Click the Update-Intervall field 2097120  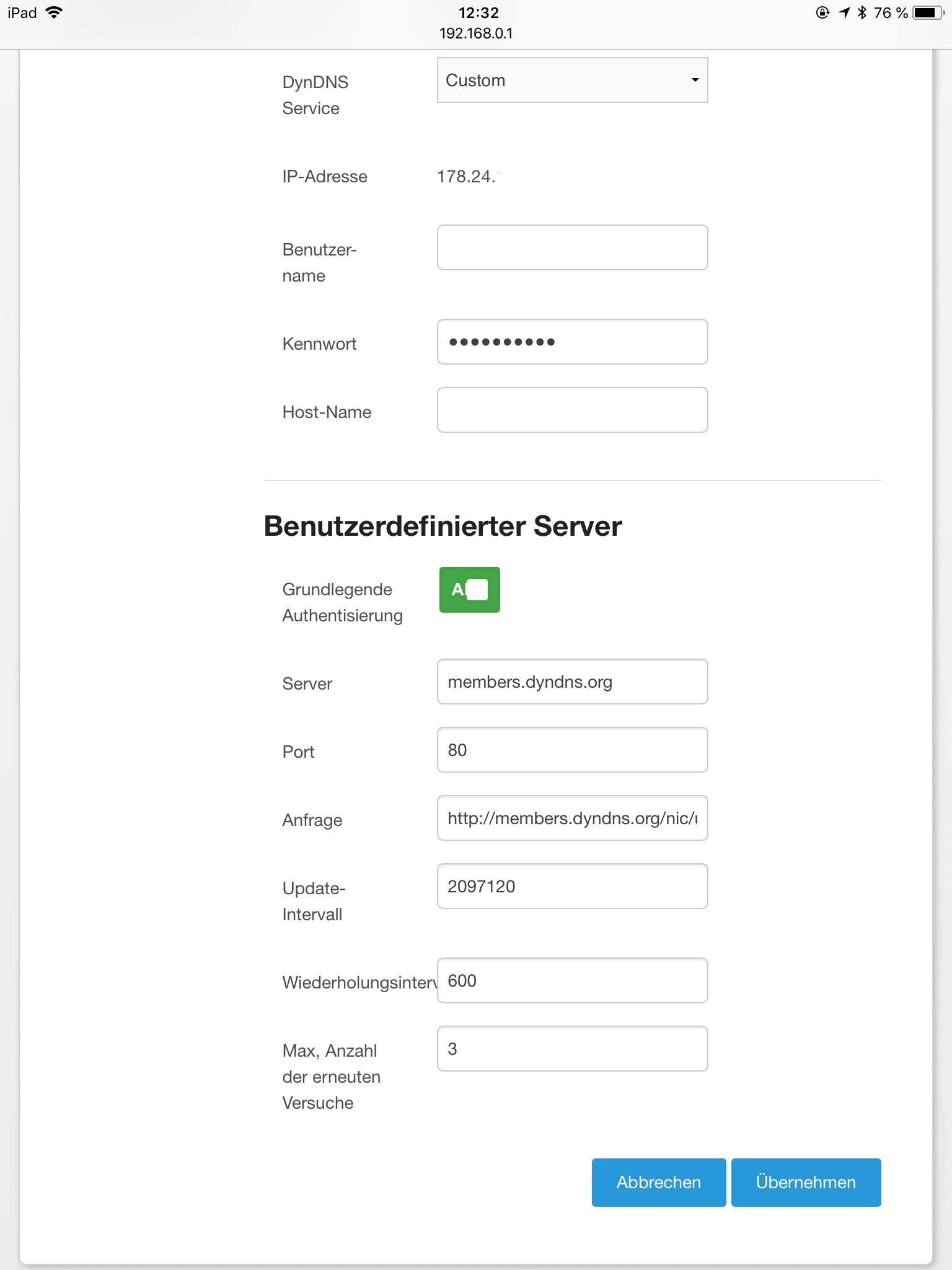click(x=572, y=886)
